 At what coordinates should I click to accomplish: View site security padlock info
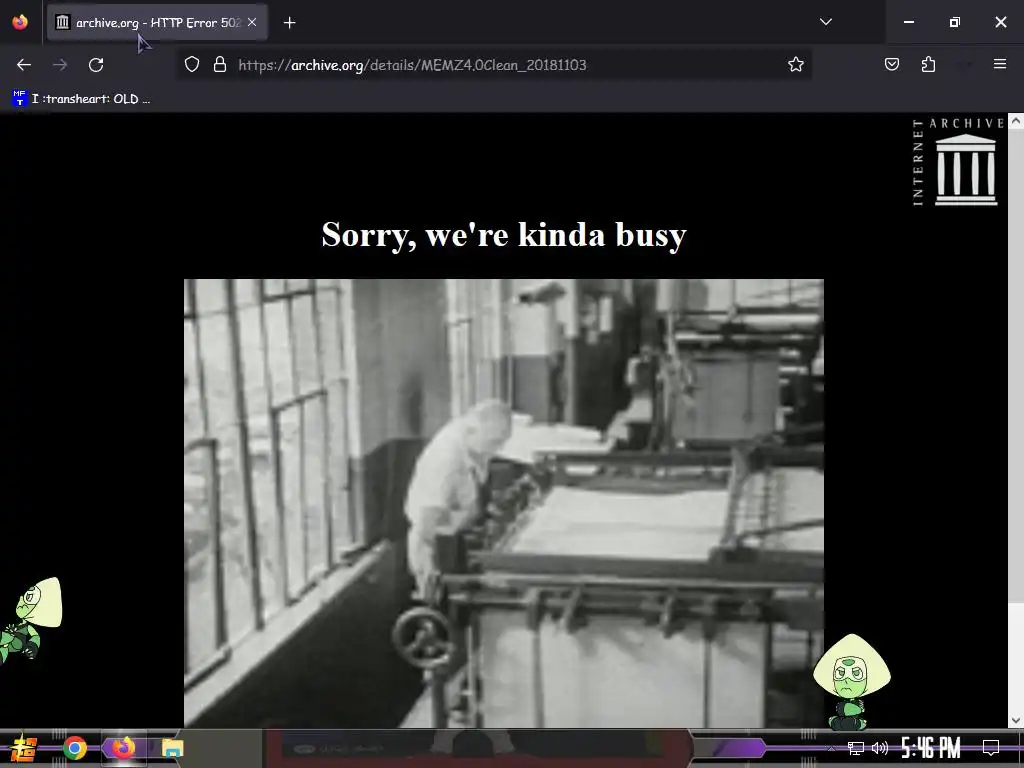(x=220, y=65)
